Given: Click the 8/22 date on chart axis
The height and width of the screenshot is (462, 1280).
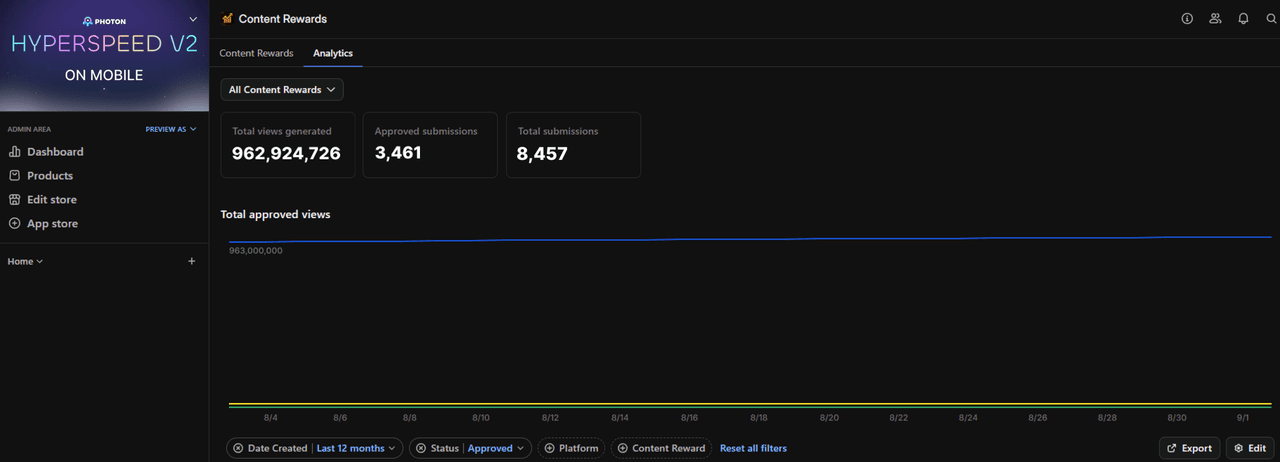Looking at the screenshot, I should (x=898, y=418).
